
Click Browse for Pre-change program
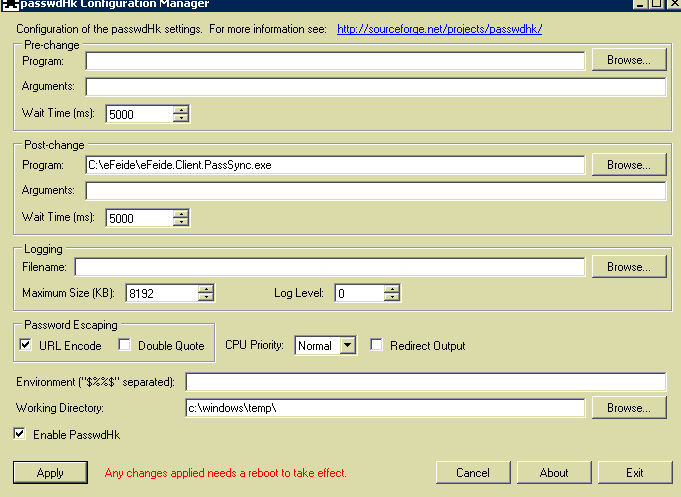click(629, 60)
